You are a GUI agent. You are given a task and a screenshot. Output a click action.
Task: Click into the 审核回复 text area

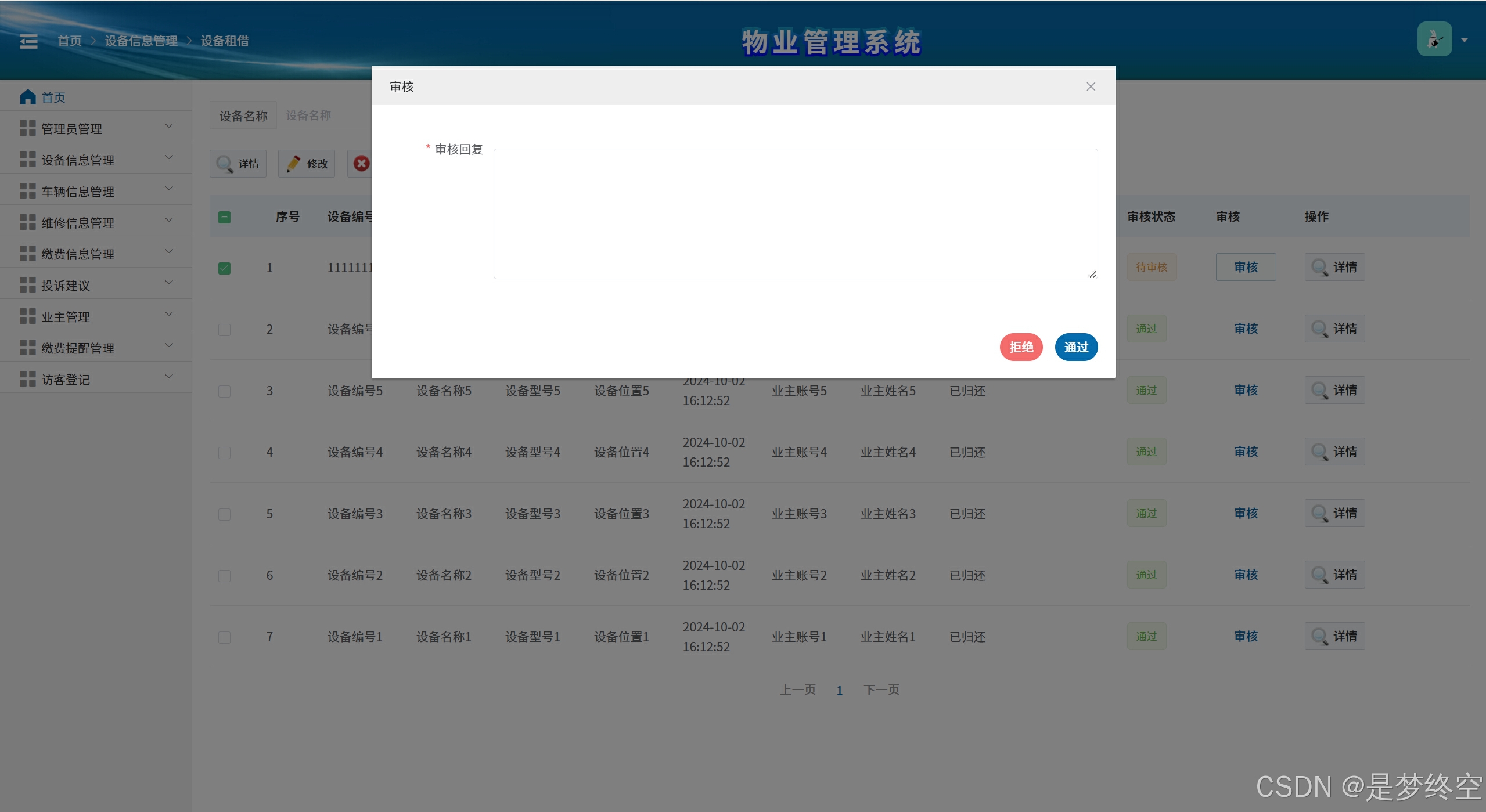click(795, 214)
